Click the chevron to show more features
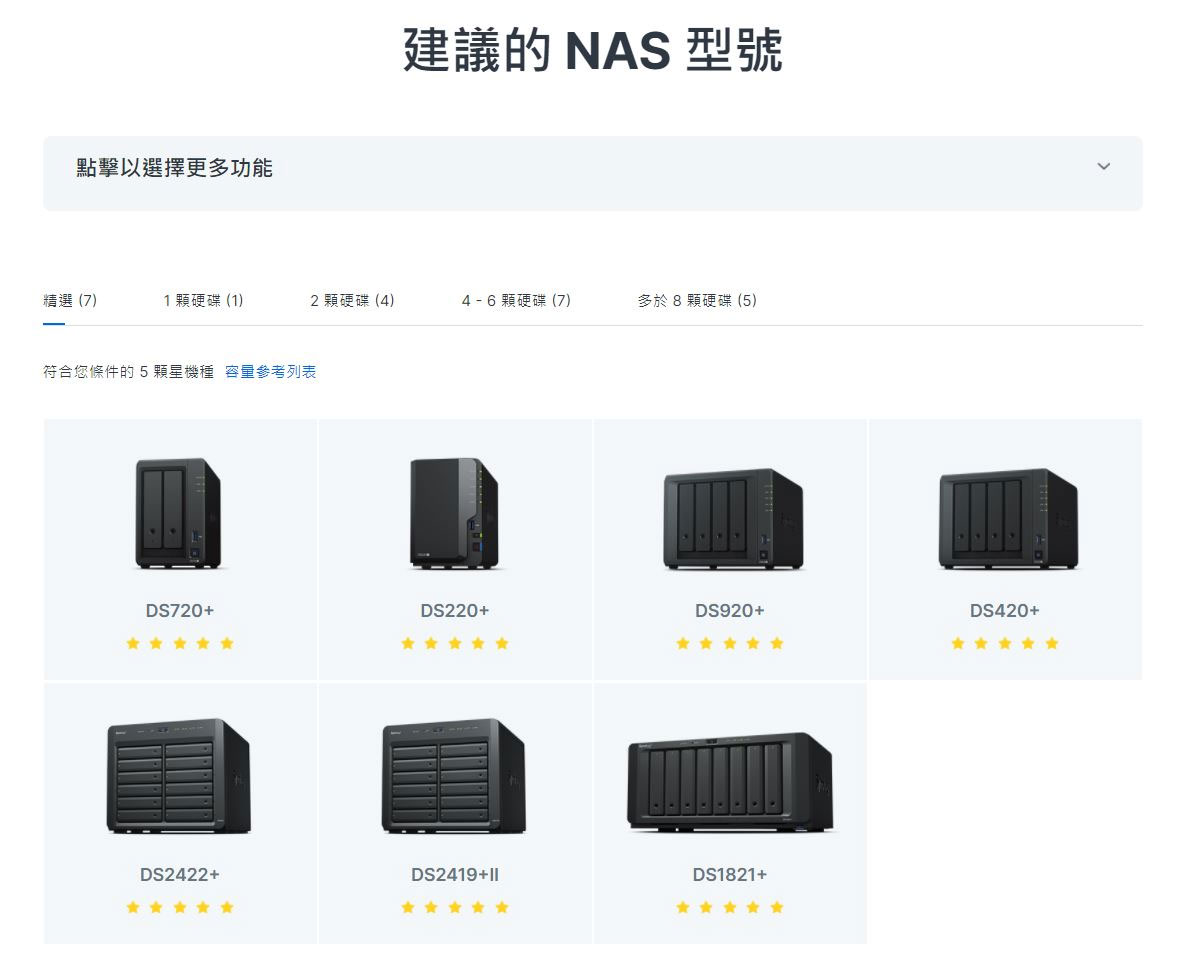The width and height of the screenshot is (1189, 964). pyautogui.click(x=1103, y=167)
